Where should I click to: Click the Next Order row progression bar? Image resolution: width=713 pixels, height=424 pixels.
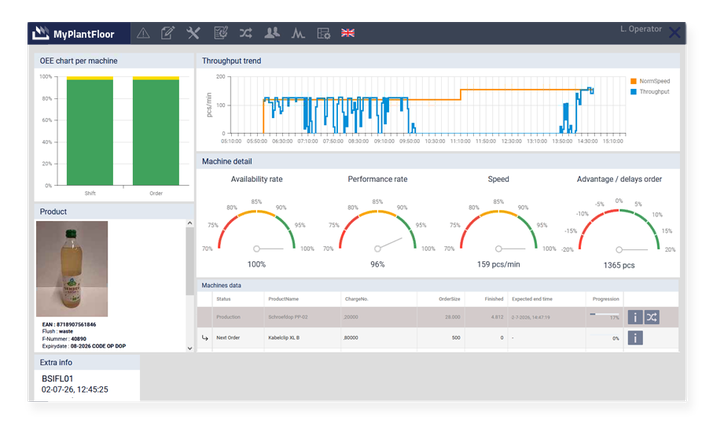click(x=604, y=335)
